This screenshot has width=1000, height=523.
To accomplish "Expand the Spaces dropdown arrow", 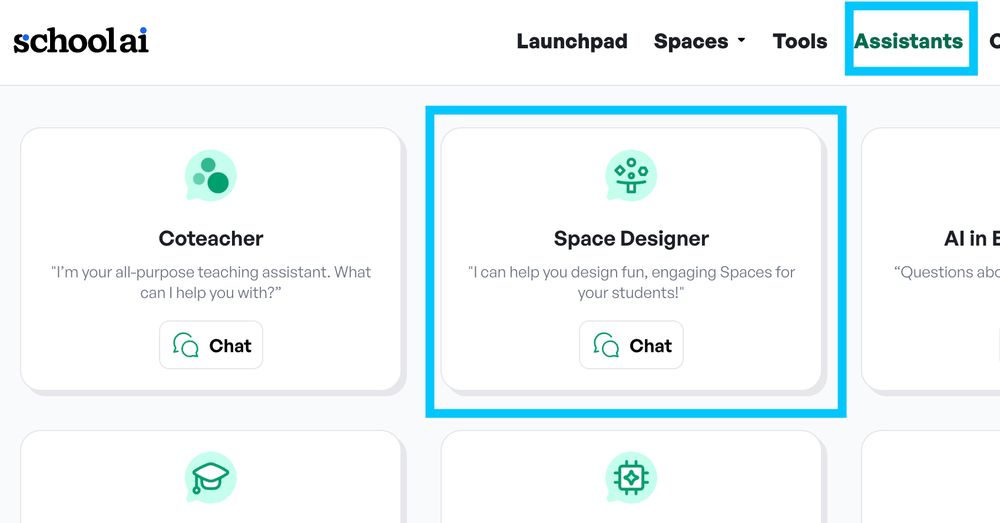I will click(x=741, y=40).
